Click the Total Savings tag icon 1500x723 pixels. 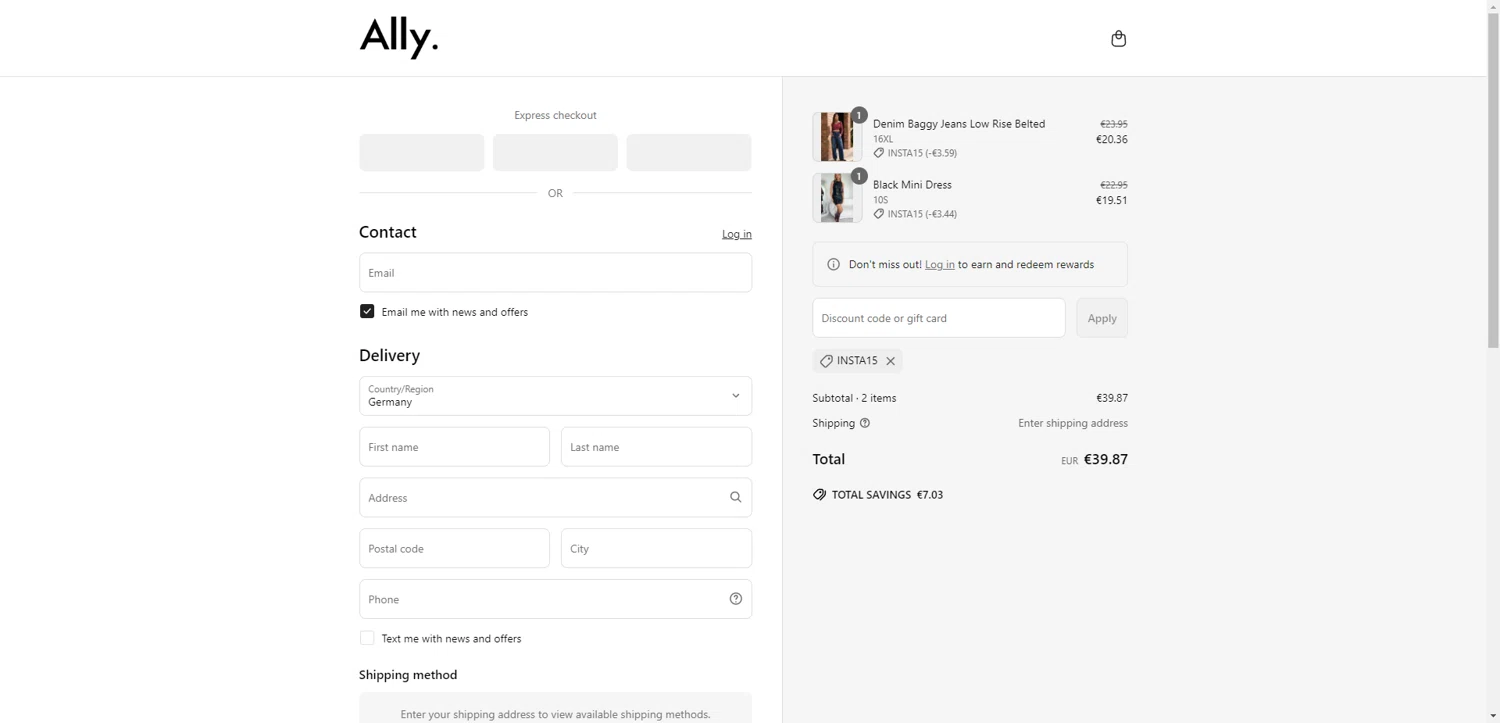[x=819, y=495]
